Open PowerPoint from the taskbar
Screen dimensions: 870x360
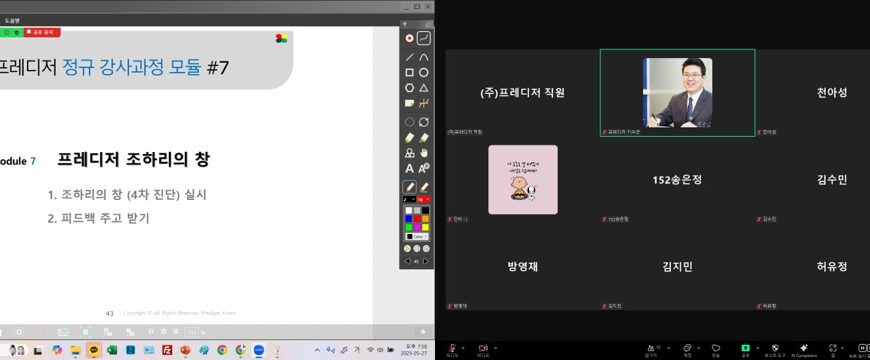click(x=185, y=350)
